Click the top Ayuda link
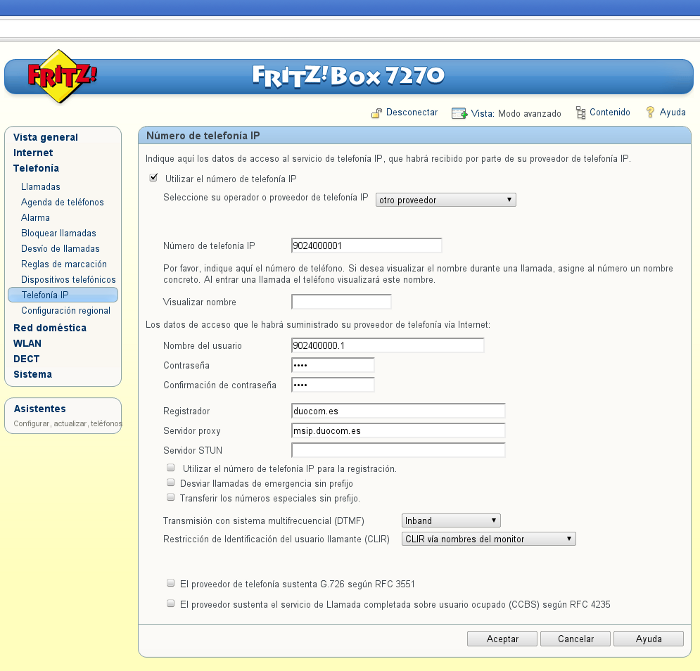Image resolution: width=700 pixels, height=671 pixels. (672, 112)
